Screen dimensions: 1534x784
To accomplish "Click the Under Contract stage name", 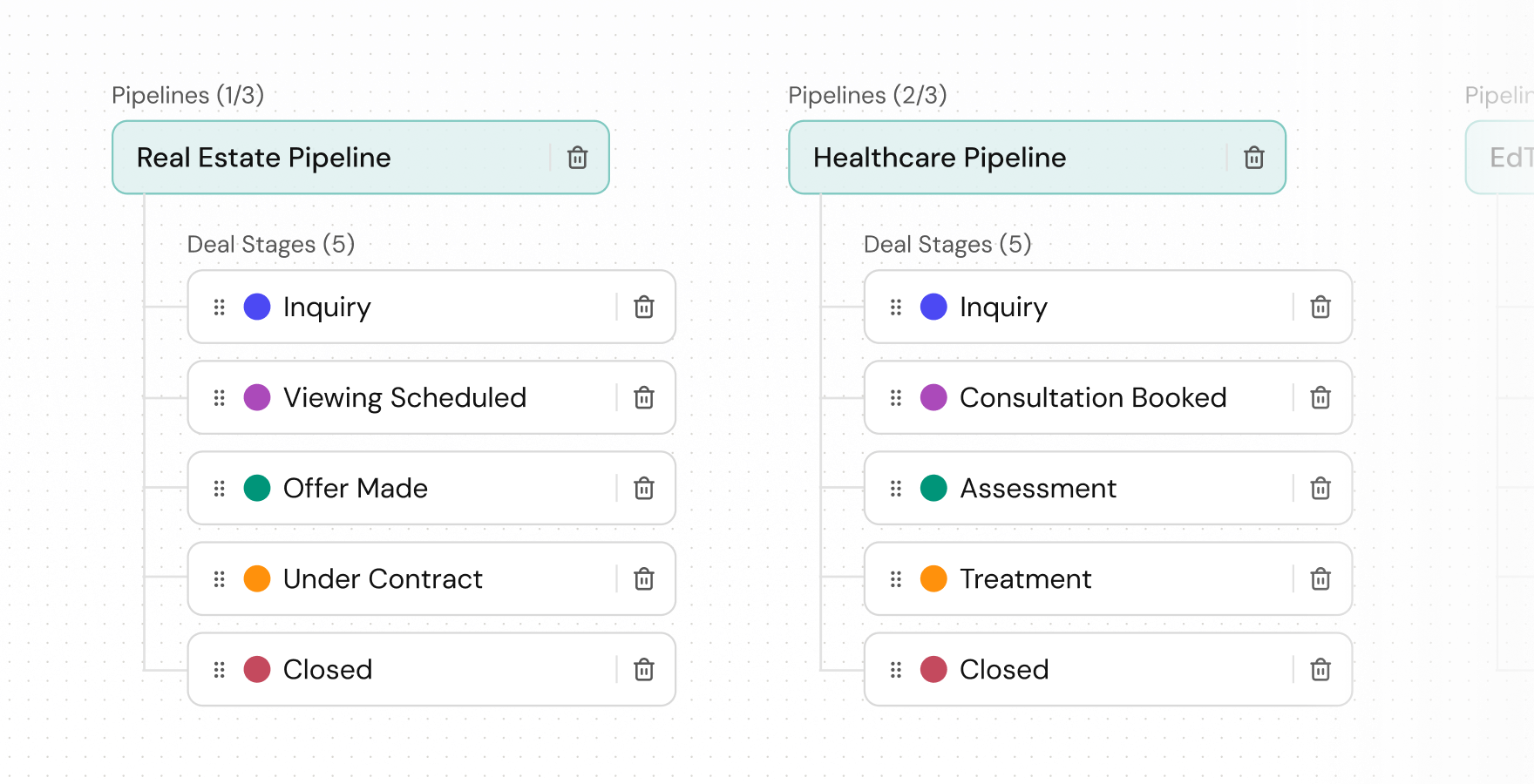I will point(383,579).
